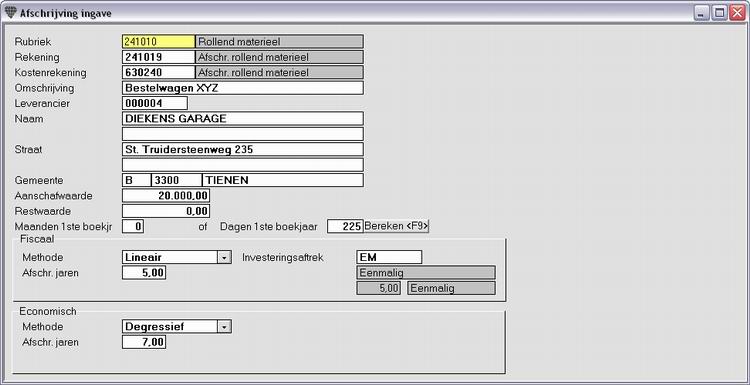750x385 pixels.
Task: Click the Economisch Afschr. jaren field 7,00
Action: pyautogui.click(x=144, y=342)
